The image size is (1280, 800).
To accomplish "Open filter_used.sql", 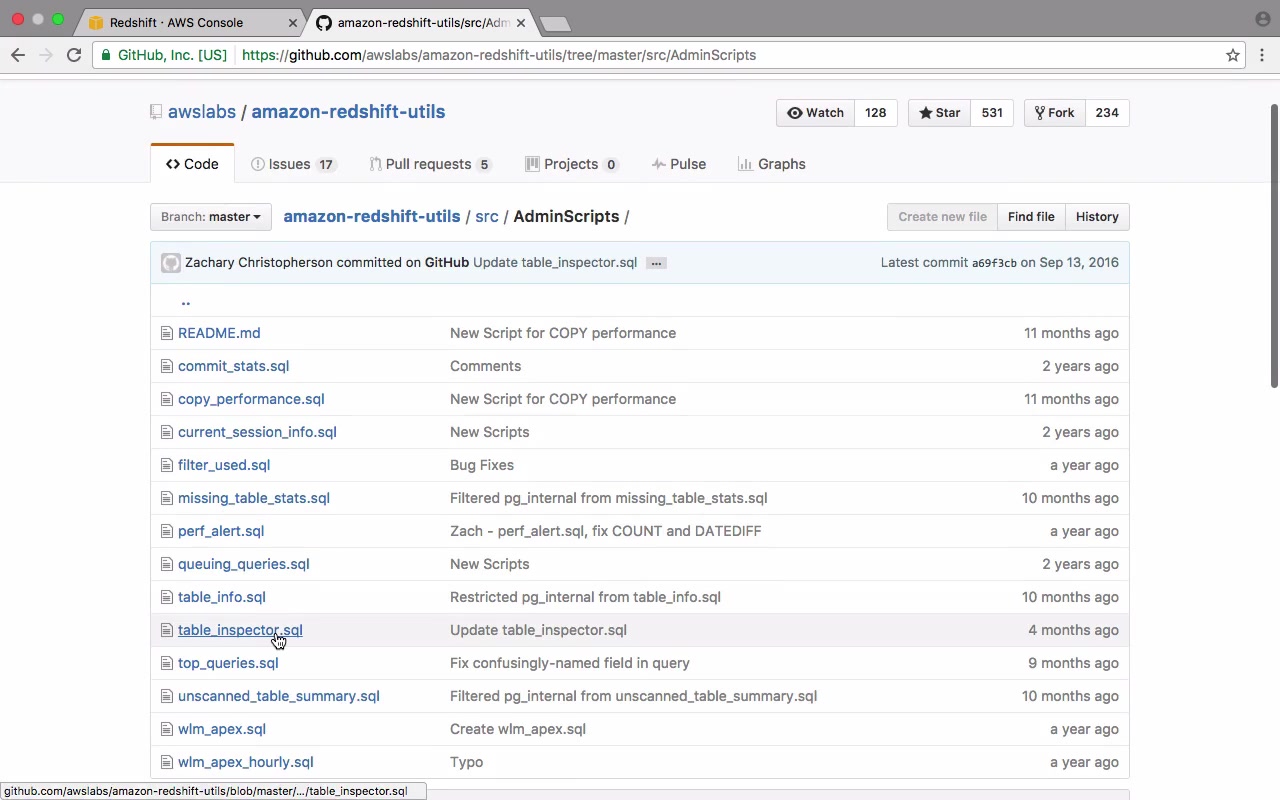I will (224, 465).
